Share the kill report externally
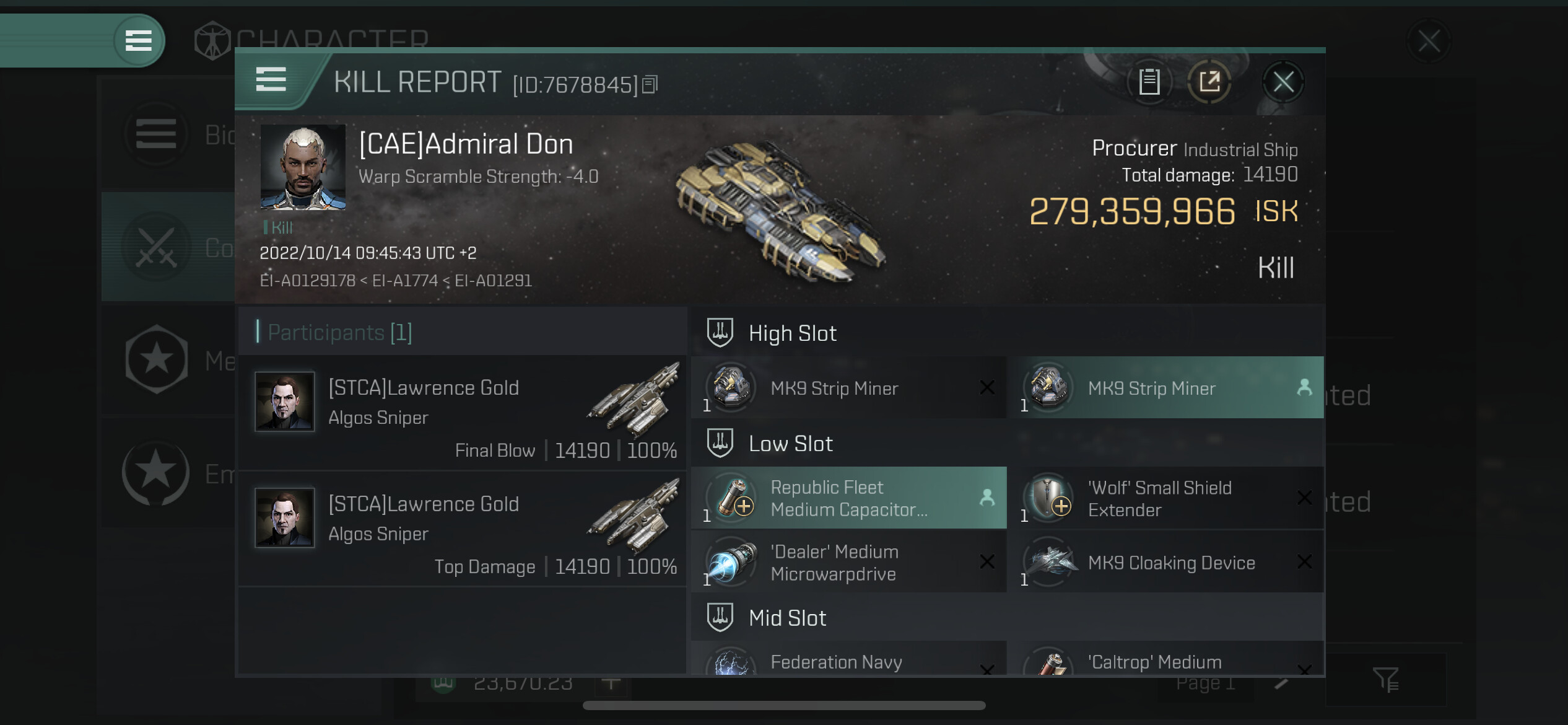The height and width of the screenshot is (725, 1568). click(1209, 82)
